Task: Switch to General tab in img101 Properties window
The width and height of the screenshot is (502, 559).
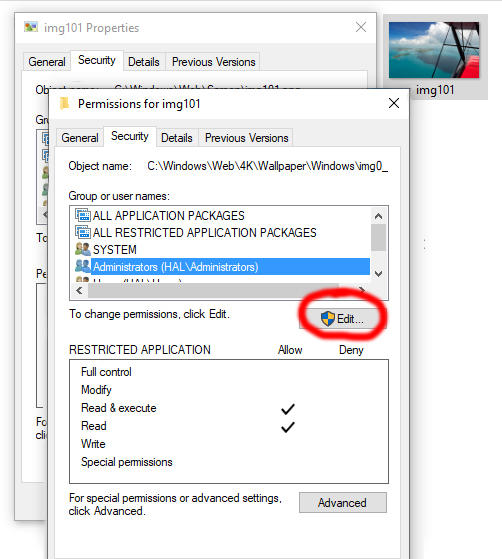Action: click(47, 62)
